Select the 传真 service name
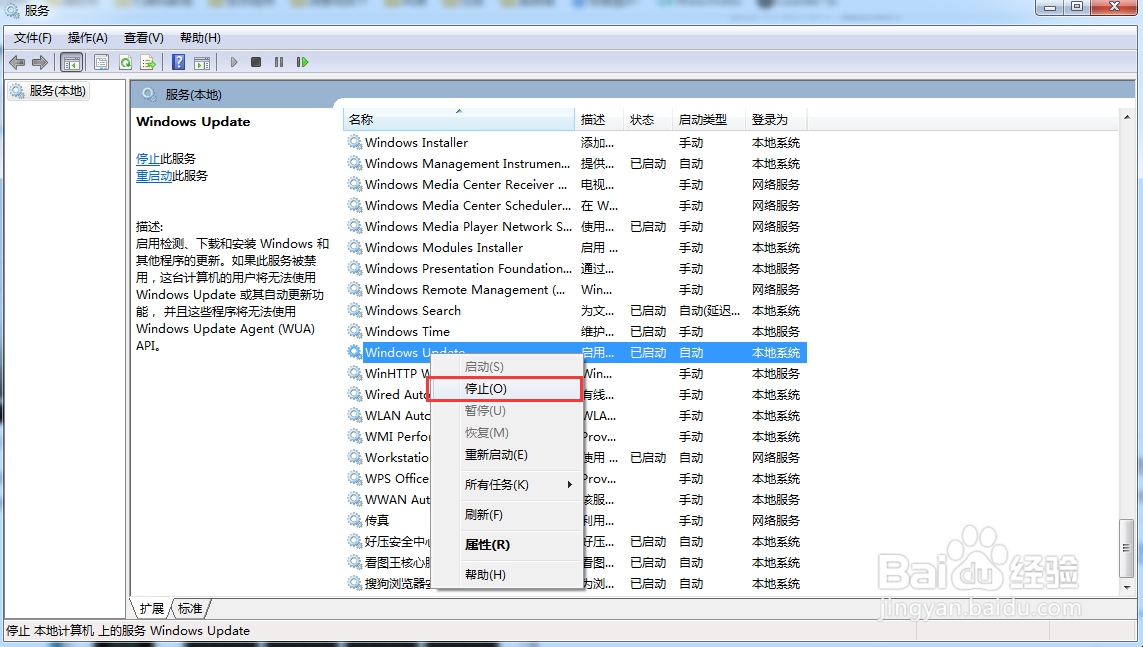1143x647 pixels. coord(377,520)
